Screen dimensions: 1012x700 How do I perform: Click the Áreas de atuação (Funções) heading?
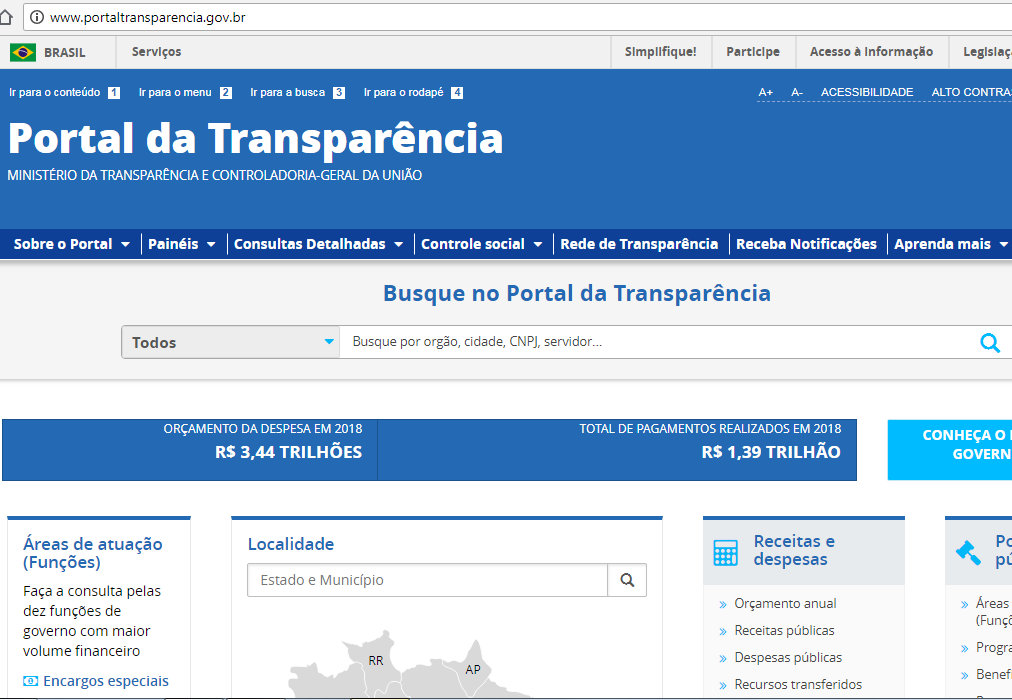pyautogui.click(x=93, y=553)
